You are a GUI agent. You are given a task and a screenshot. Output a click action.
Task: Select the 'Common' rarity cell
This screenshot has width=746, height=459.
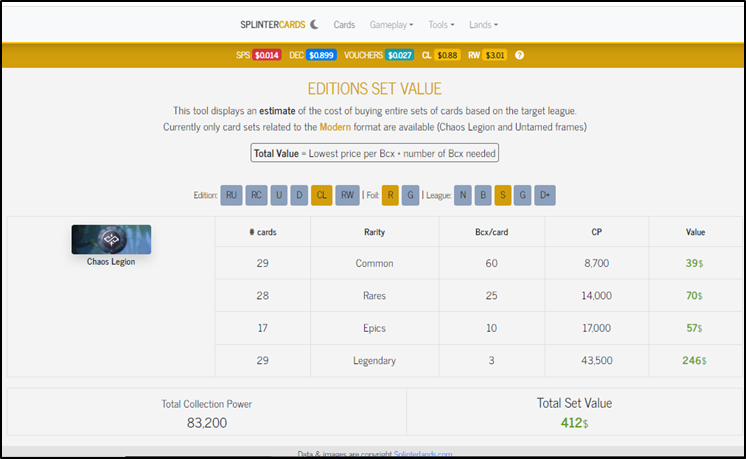coord(374,263)
